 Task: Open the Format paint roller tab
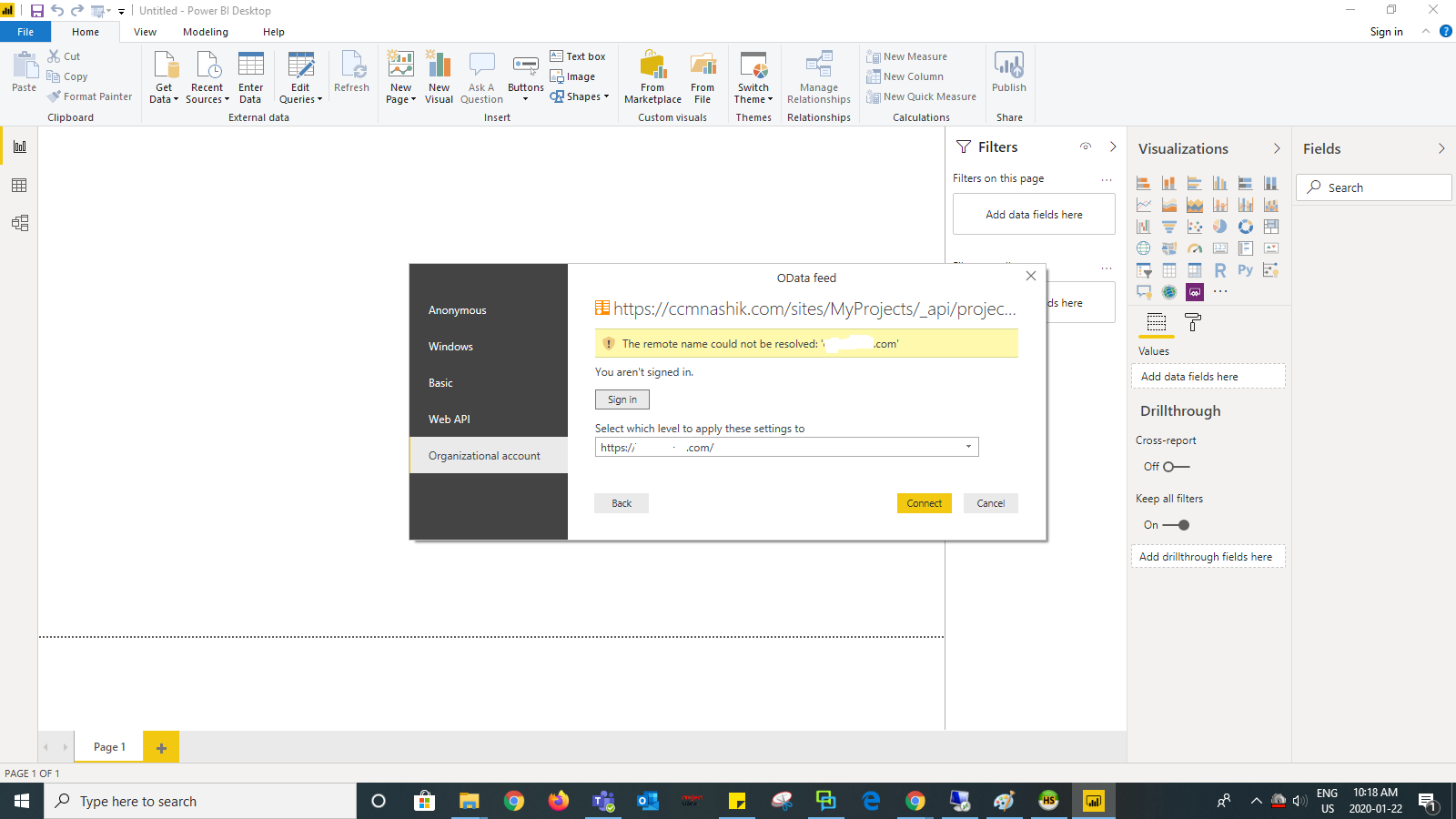click(1193, 322)
